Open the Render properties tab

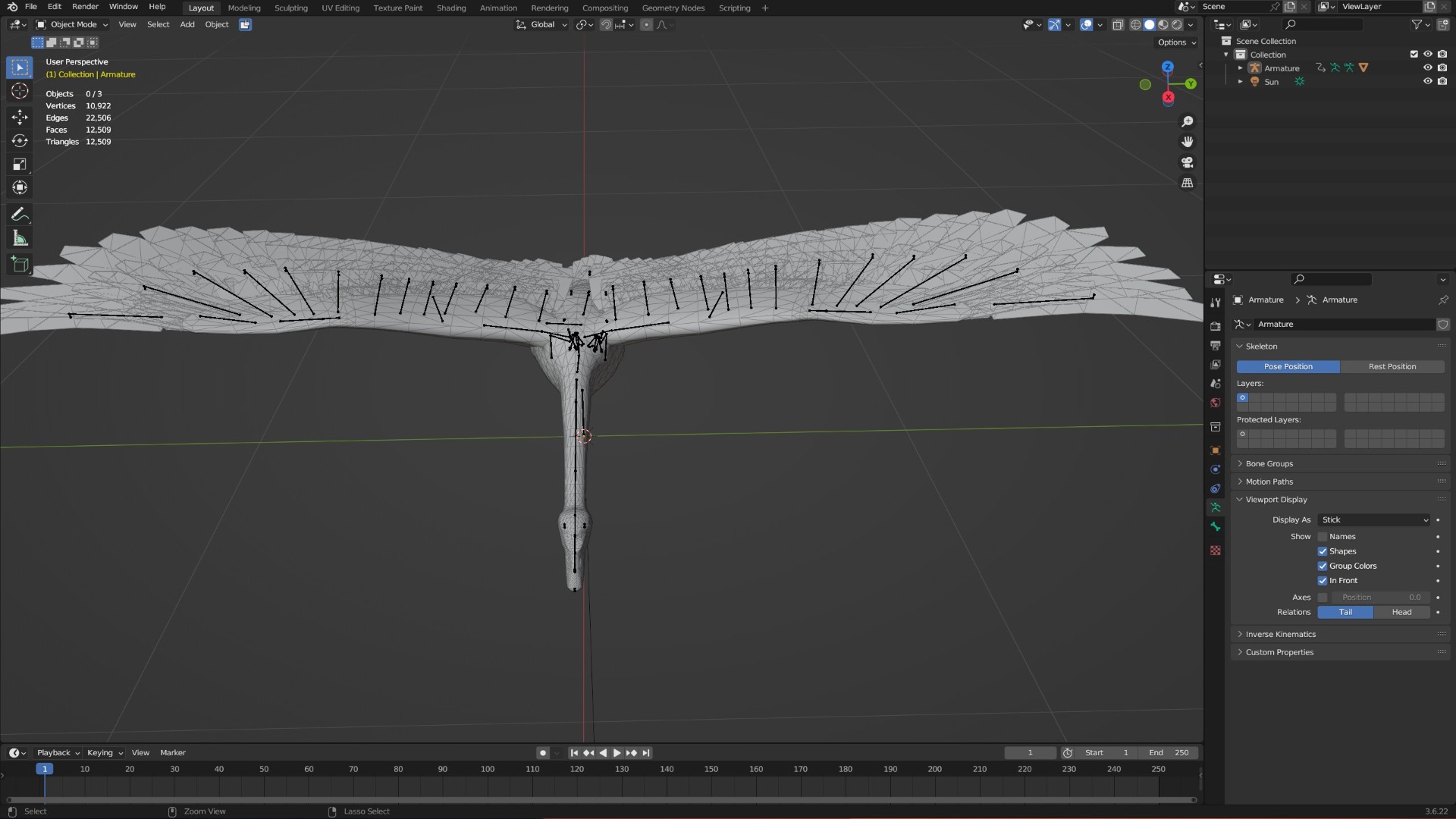pos(1216,326)
